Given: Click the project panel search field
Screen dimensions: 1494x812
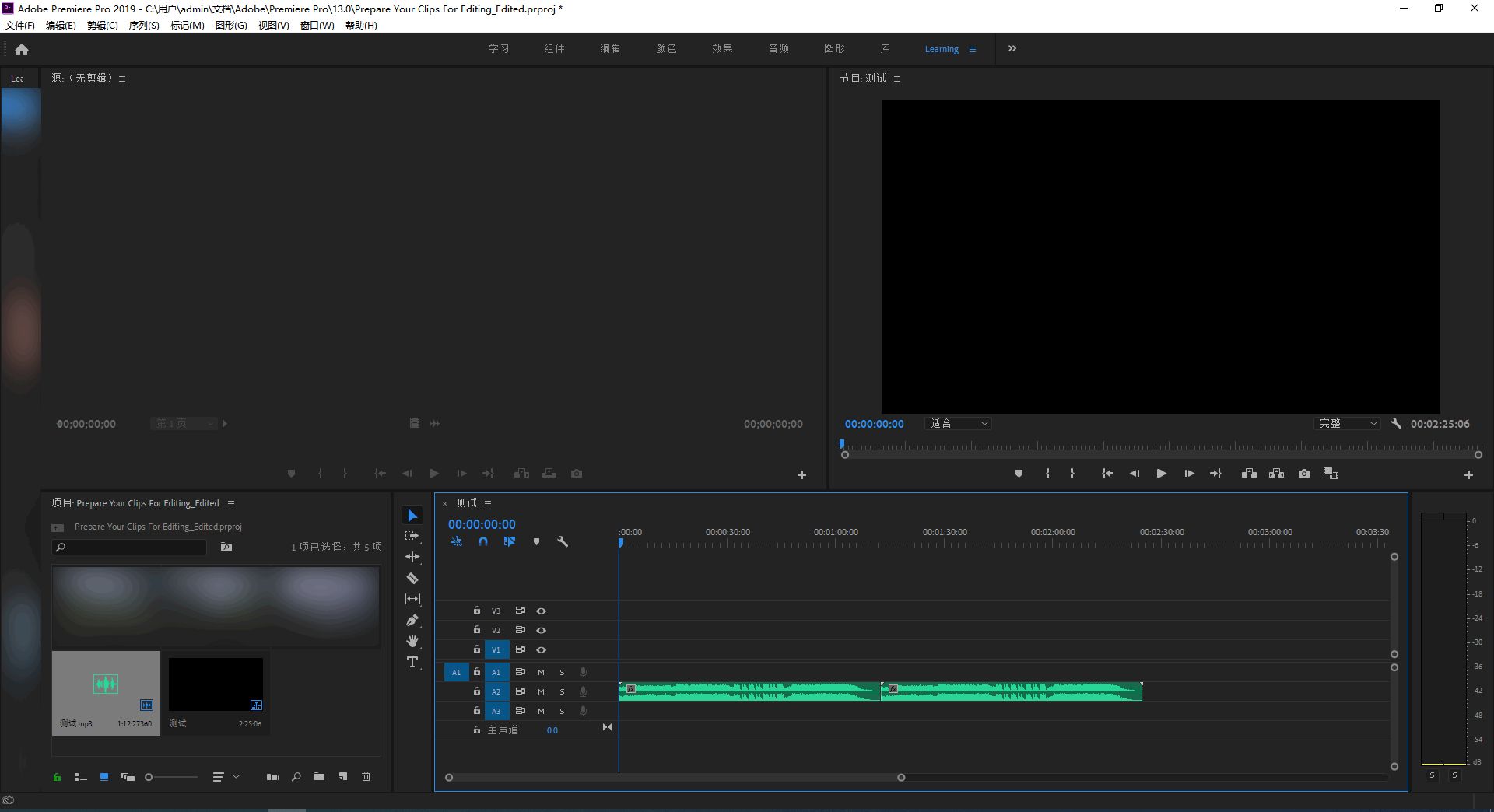Looking at the screenshot, I should (x=129, y=547).
